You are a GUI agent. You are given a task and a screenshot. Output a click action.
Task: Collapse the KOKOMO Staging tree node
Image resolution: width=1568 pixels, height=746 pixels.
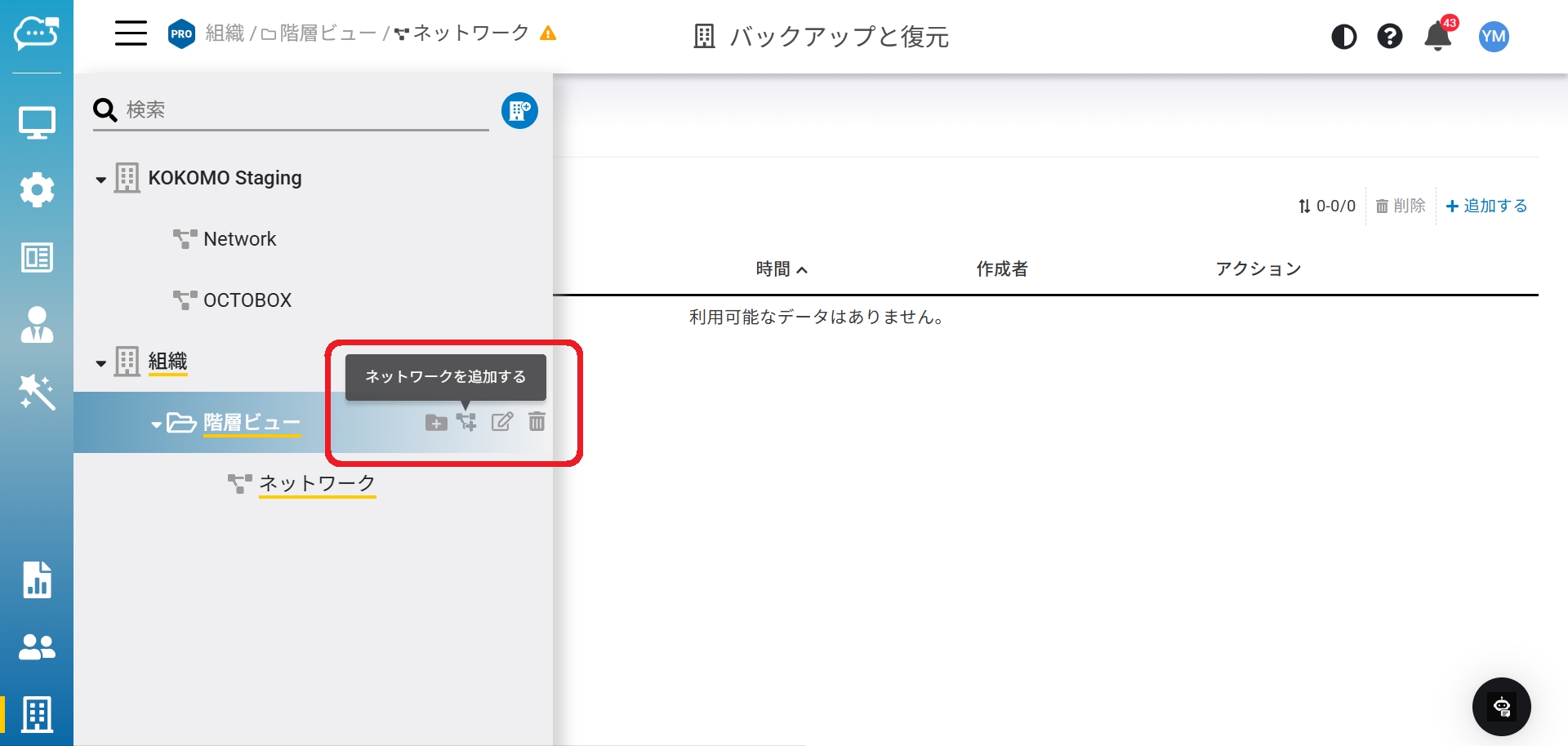pos(100,180)
